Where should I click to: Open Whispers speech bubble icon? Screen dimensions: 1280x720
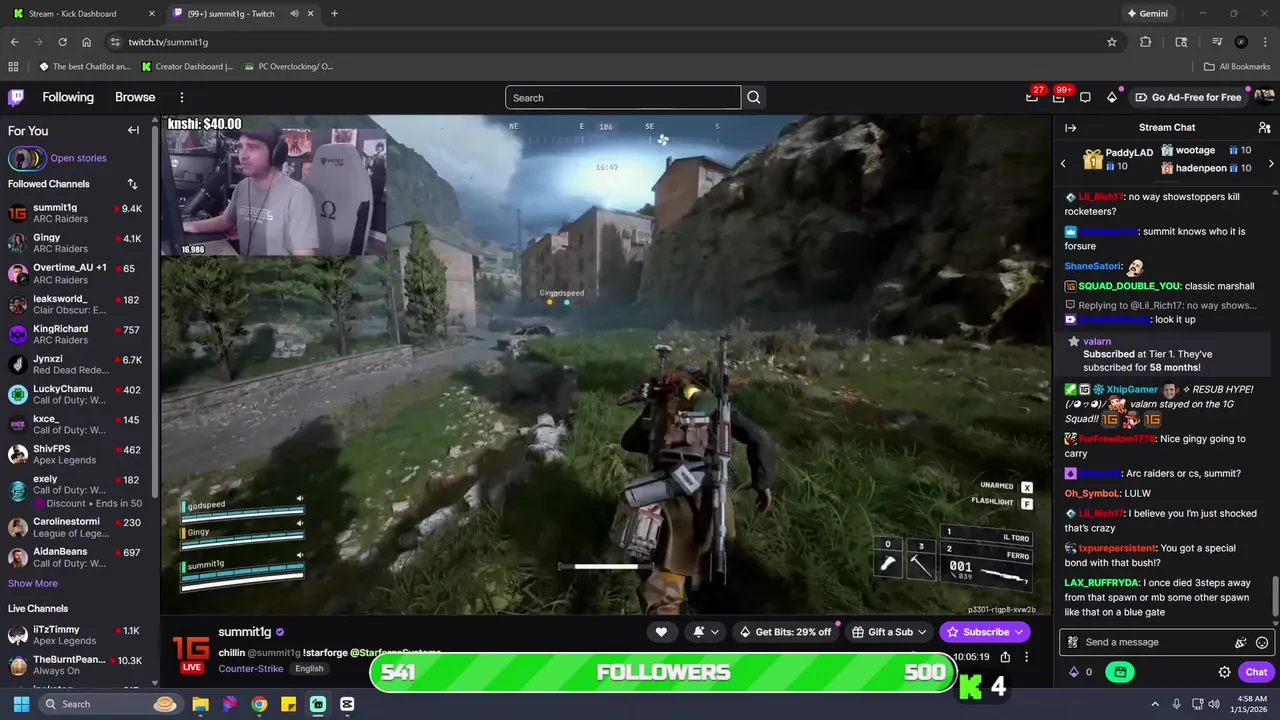[x=1085, y=97]
